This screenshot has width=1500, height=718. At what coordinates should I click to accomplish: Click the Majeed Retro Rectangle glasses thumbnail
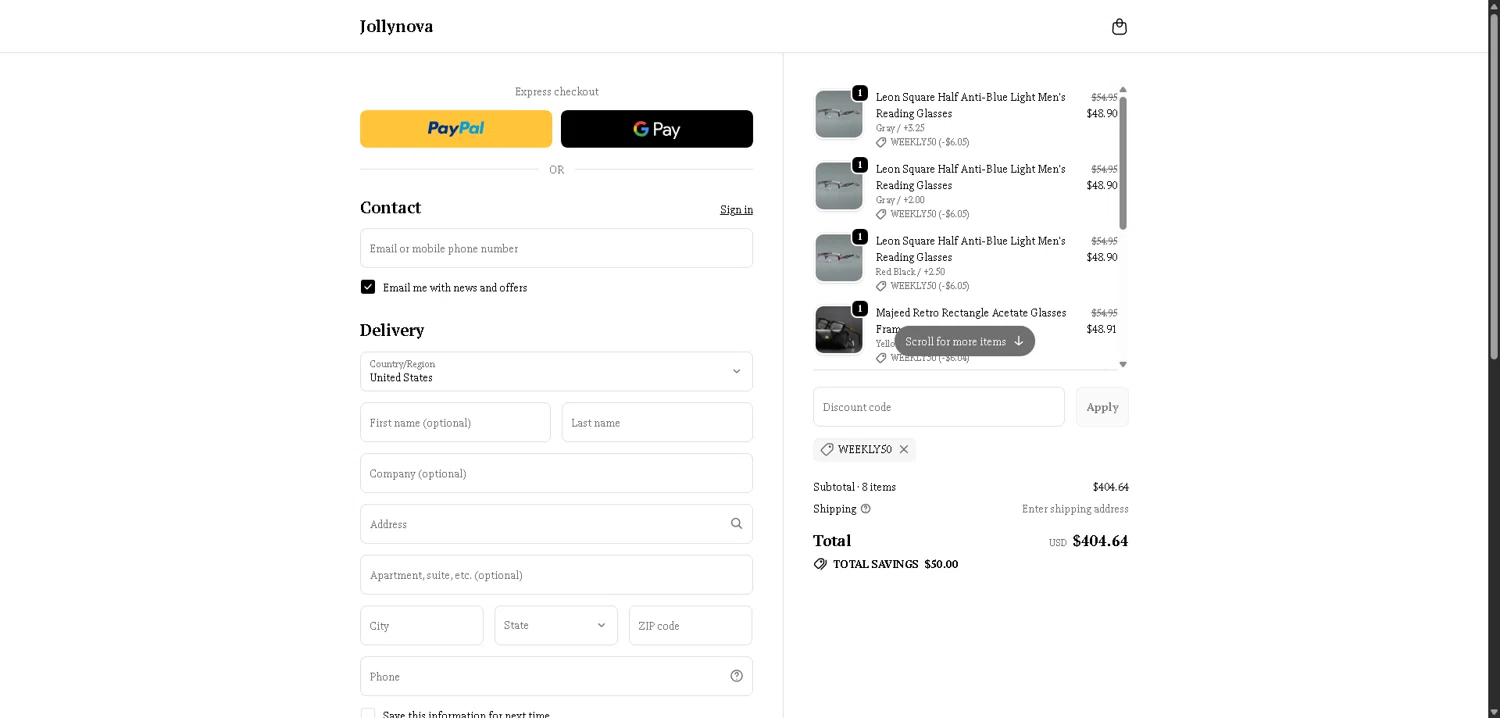(x=839, y=330)
